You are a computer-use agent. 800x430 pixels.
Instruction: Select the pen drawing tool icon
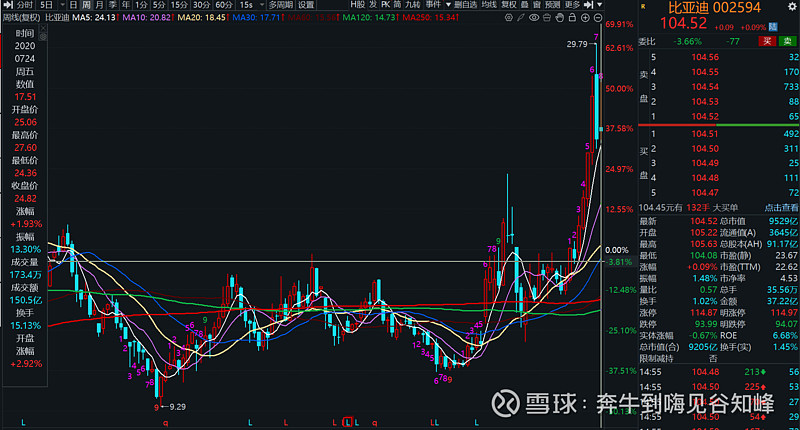[x=521, y=17]
